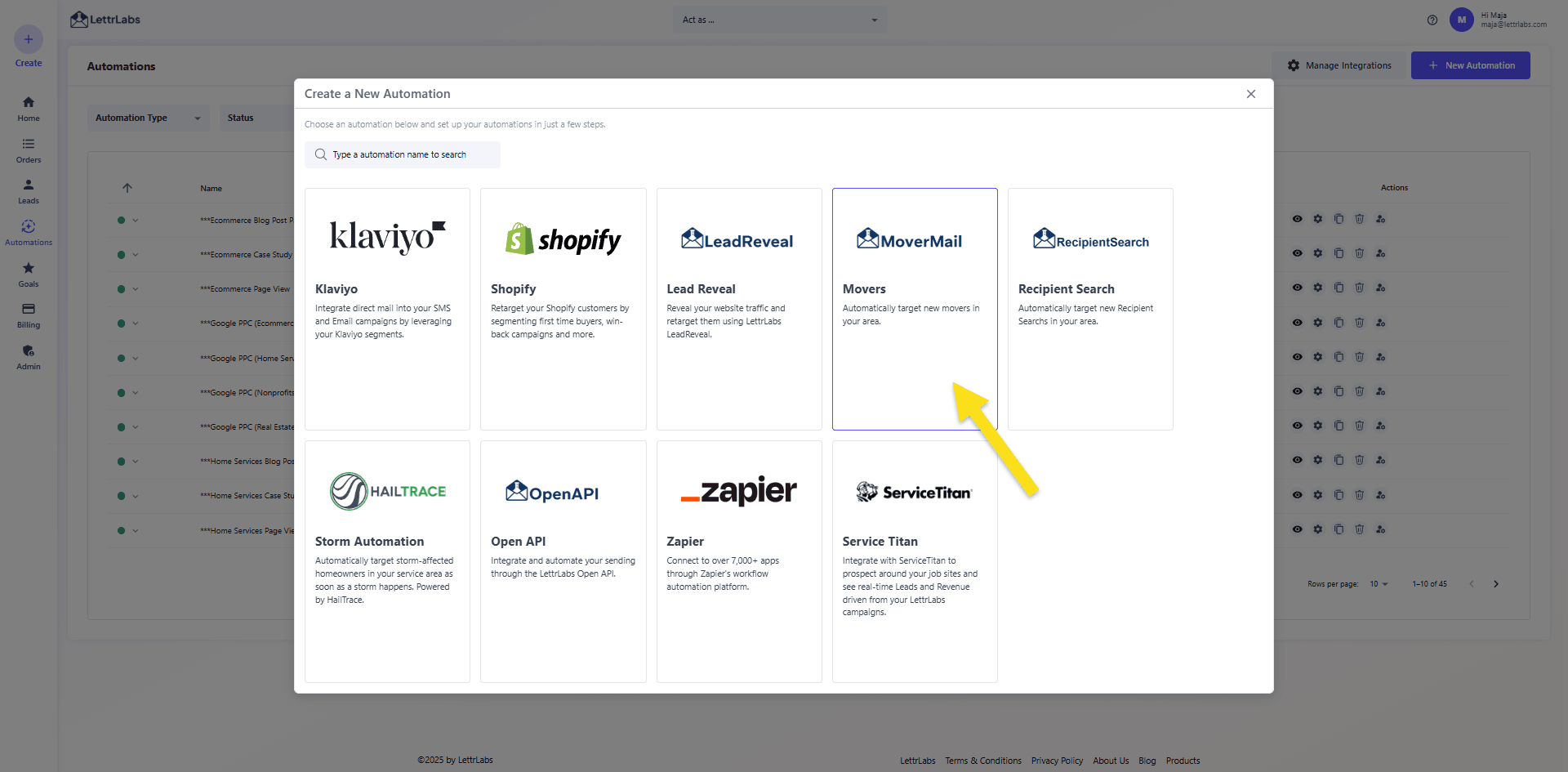Screen dimensions: 1568x772
Task: Click the search magnifier icon in dialog
Action: click(321, 154)
